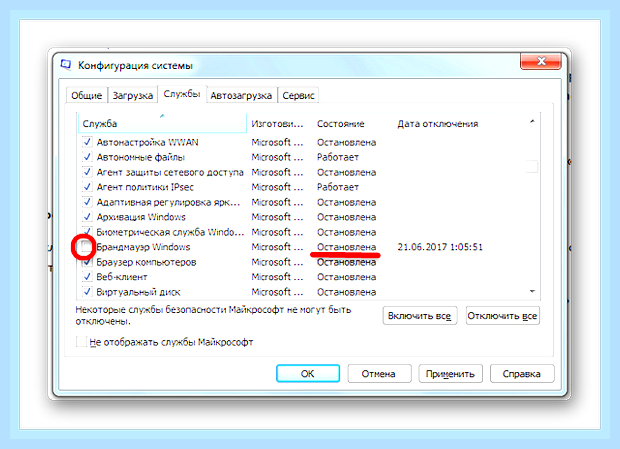Uncheck the Архивация Windows service
620x449 pixels.
87,217
